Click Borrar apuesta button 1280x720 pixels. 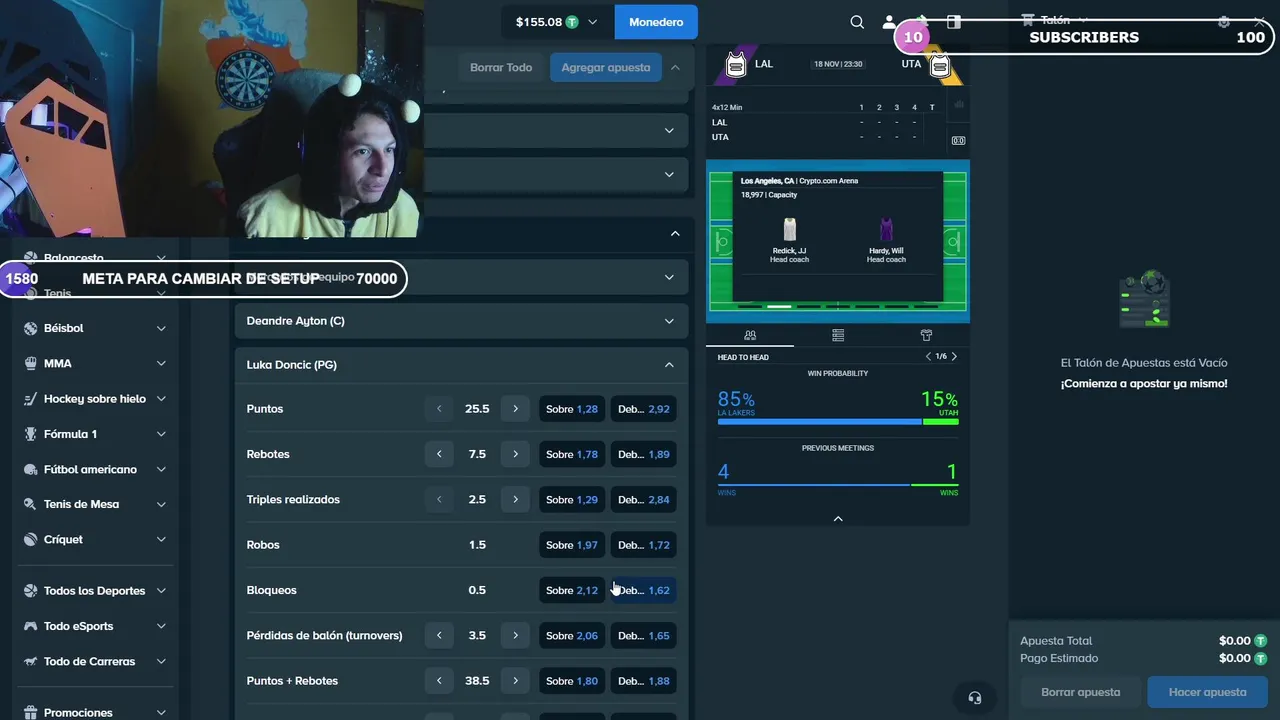click(x=1080, y=692)
